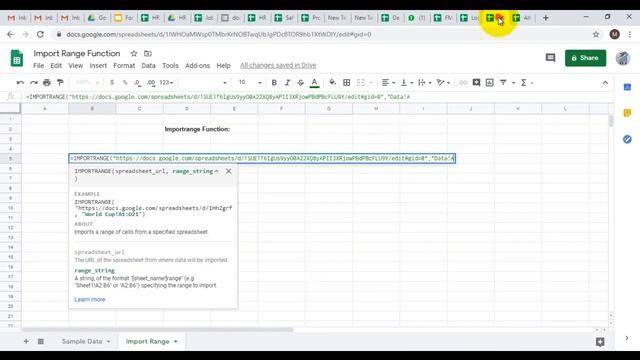Click the Undo icon in toolbar
Image resolution: width=640 pixels, height=360 pixels.
tap(20, 82)
